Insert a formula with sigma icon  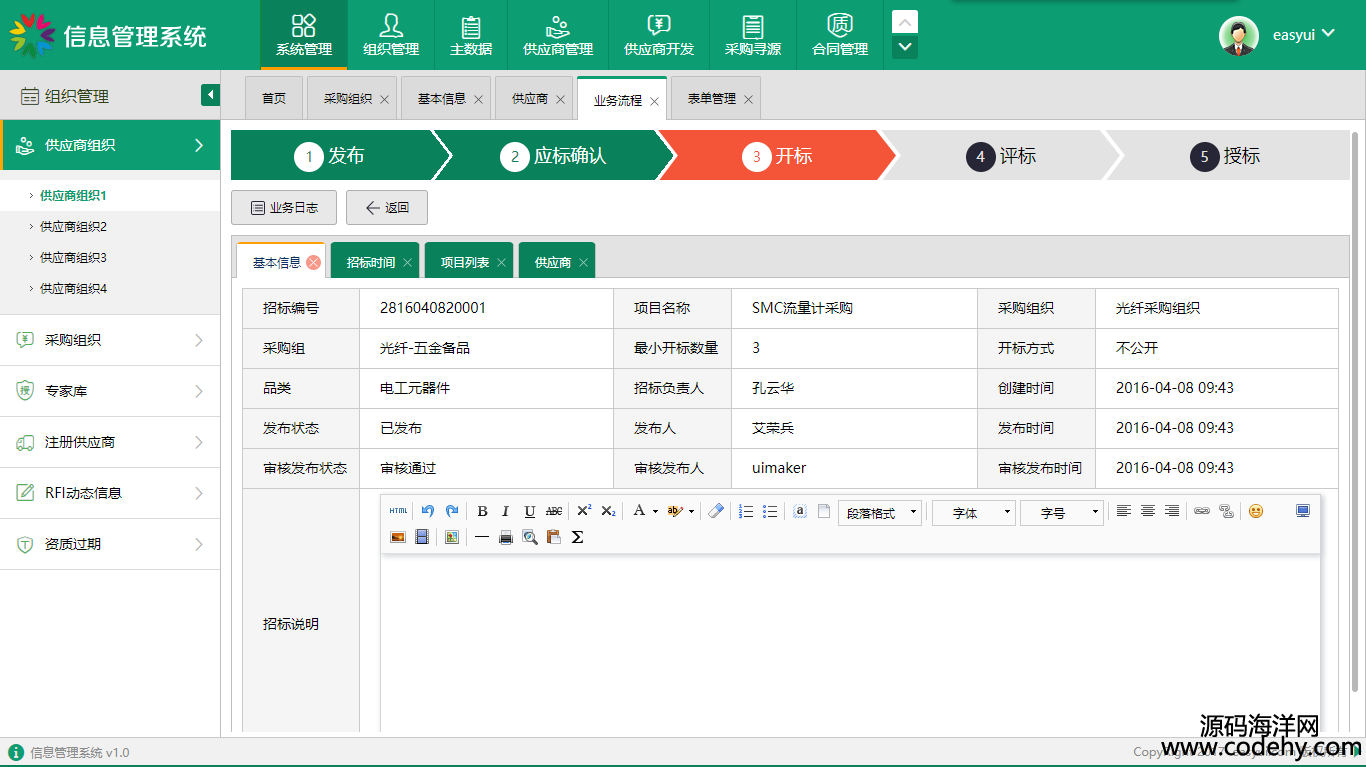[578, 537]
